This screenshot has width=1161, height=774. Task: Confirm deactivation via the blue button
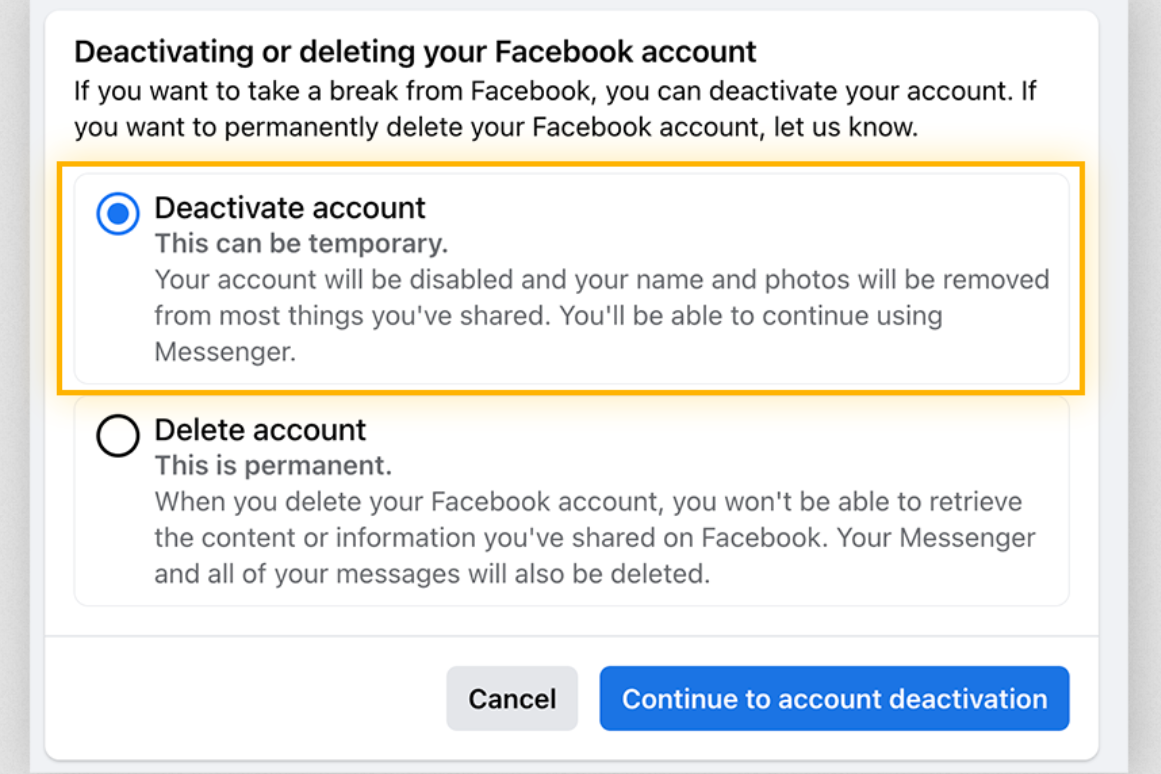click(834, 698)
